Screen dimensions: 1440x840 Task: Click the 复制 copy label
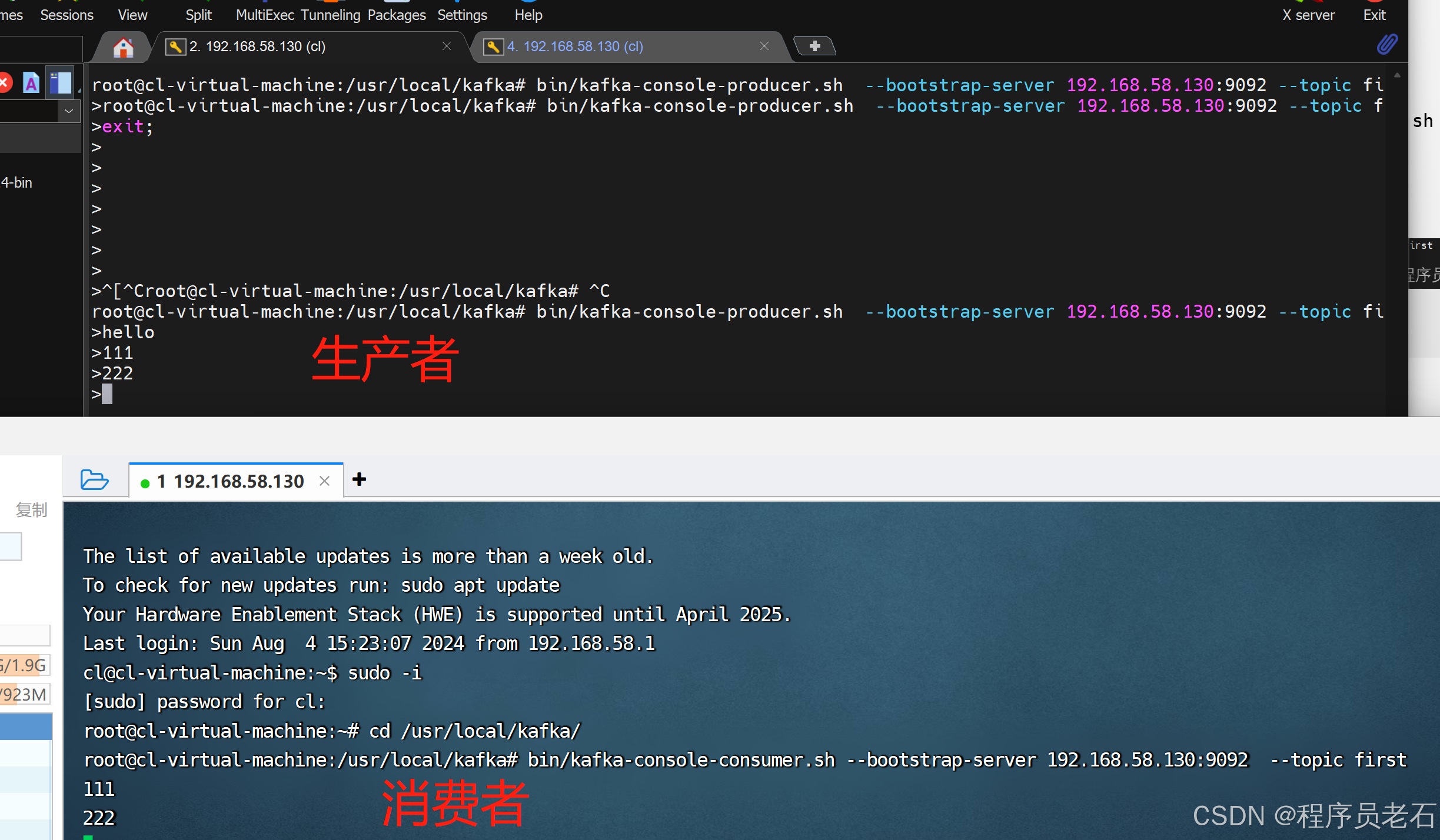[x=31, y=510]
